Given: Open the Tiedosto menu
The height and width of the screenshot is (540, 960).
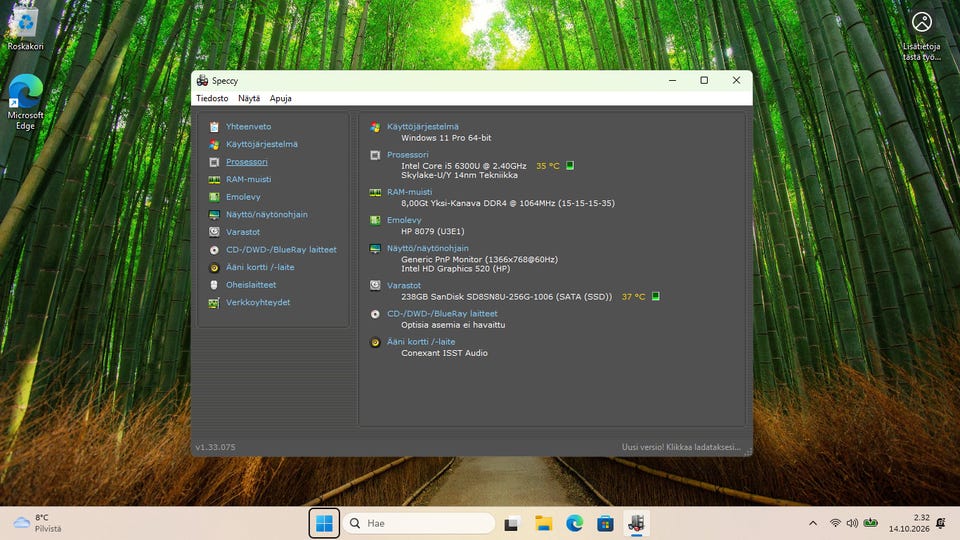Looking at the screenshot, I should (212, 98).
